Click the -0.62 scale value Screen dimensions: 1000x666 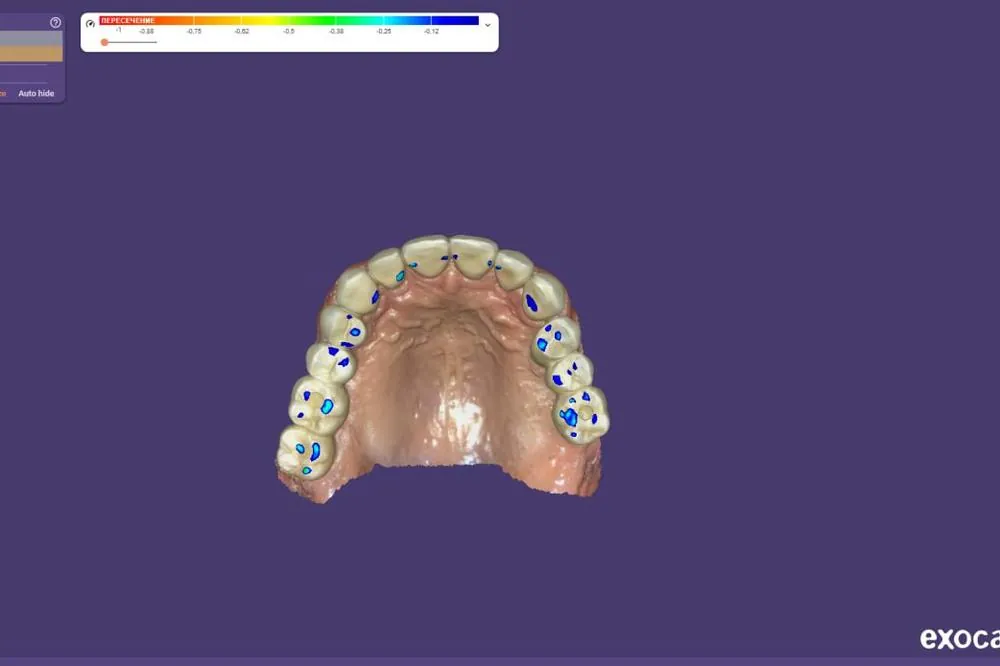[242, 31]
